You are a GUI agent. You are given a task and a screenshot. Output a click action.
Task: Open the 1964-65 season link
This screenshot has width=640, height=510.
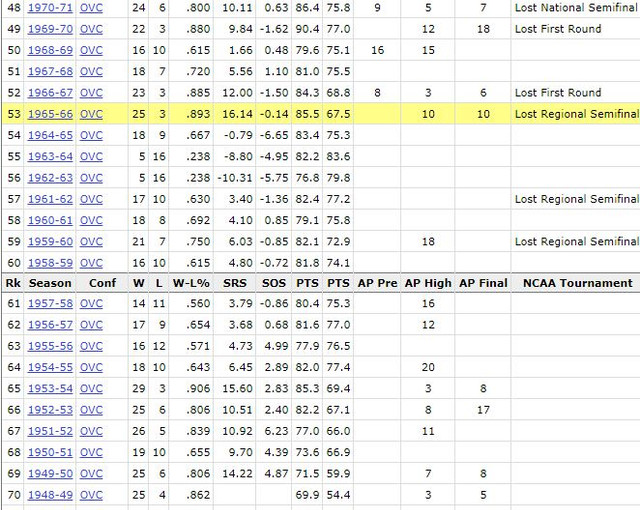pyautogui.click(x=50, y=135)
